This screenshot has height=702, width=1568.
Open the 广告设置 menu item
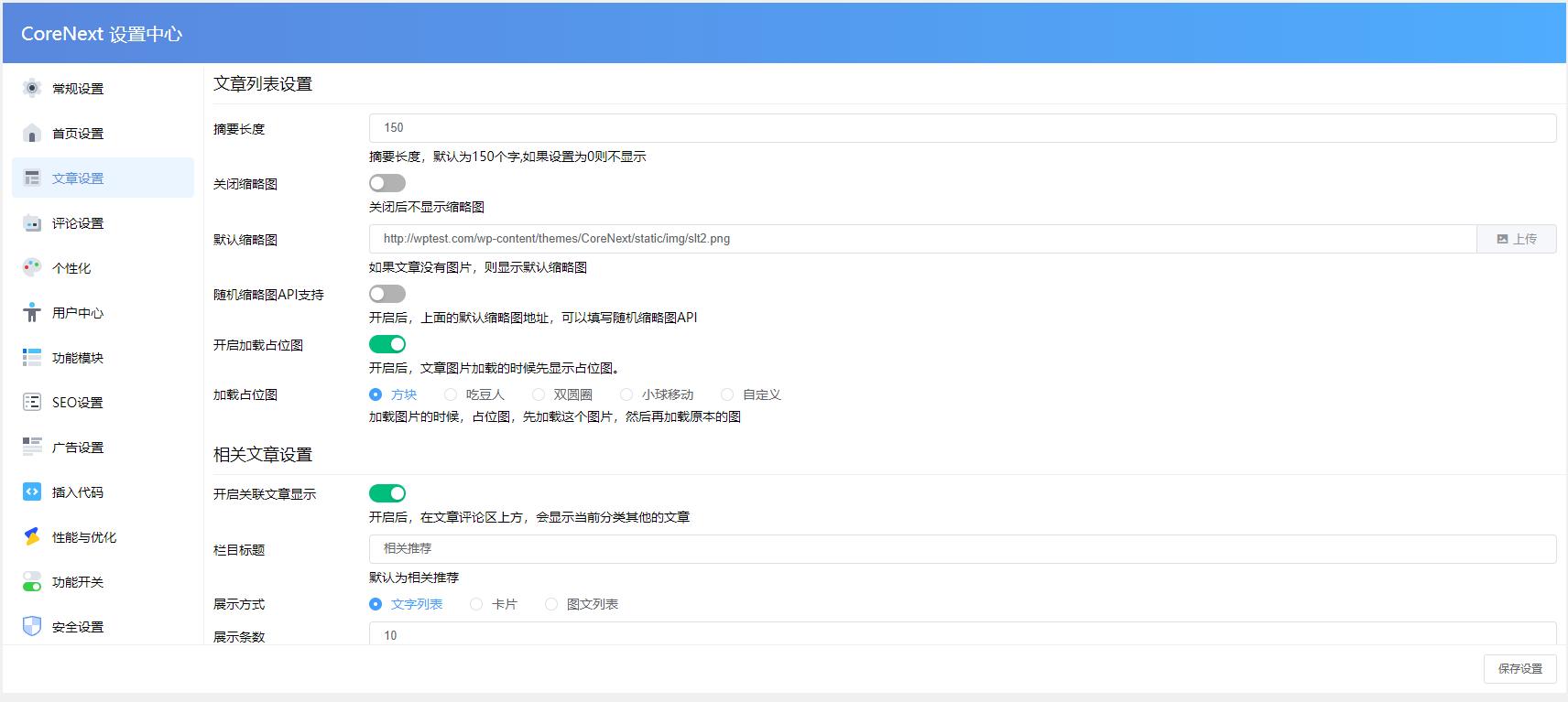pos(78,448)
